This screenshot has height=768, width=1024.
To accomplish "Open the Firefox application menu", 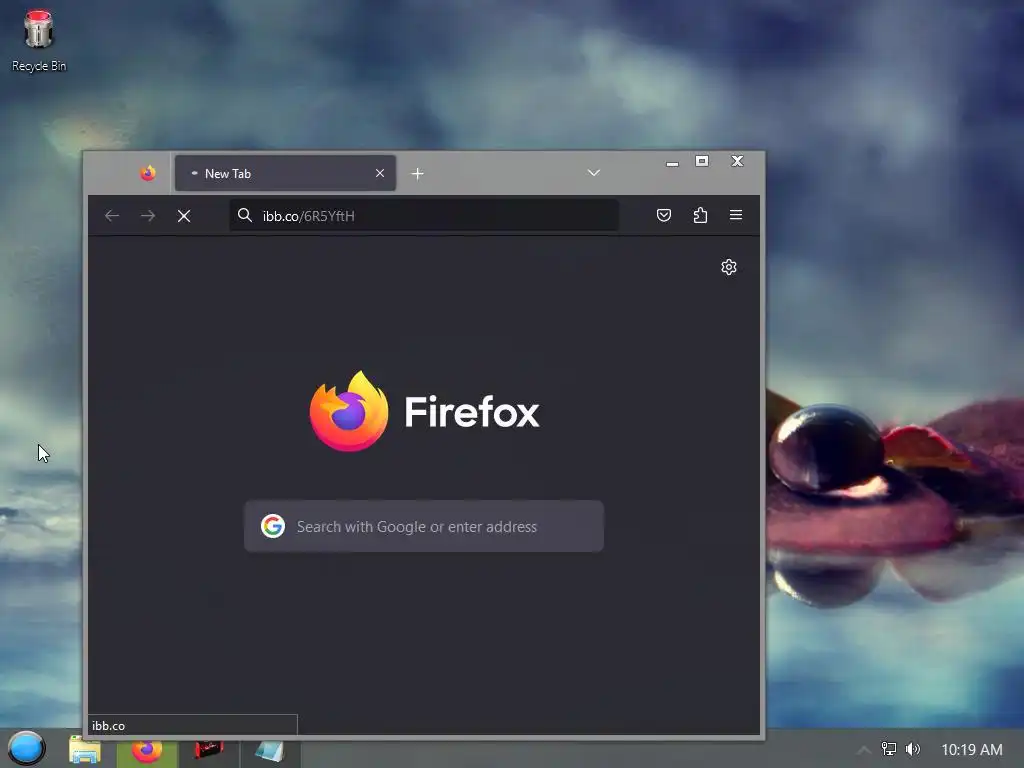I will click(x=736, y=215).
